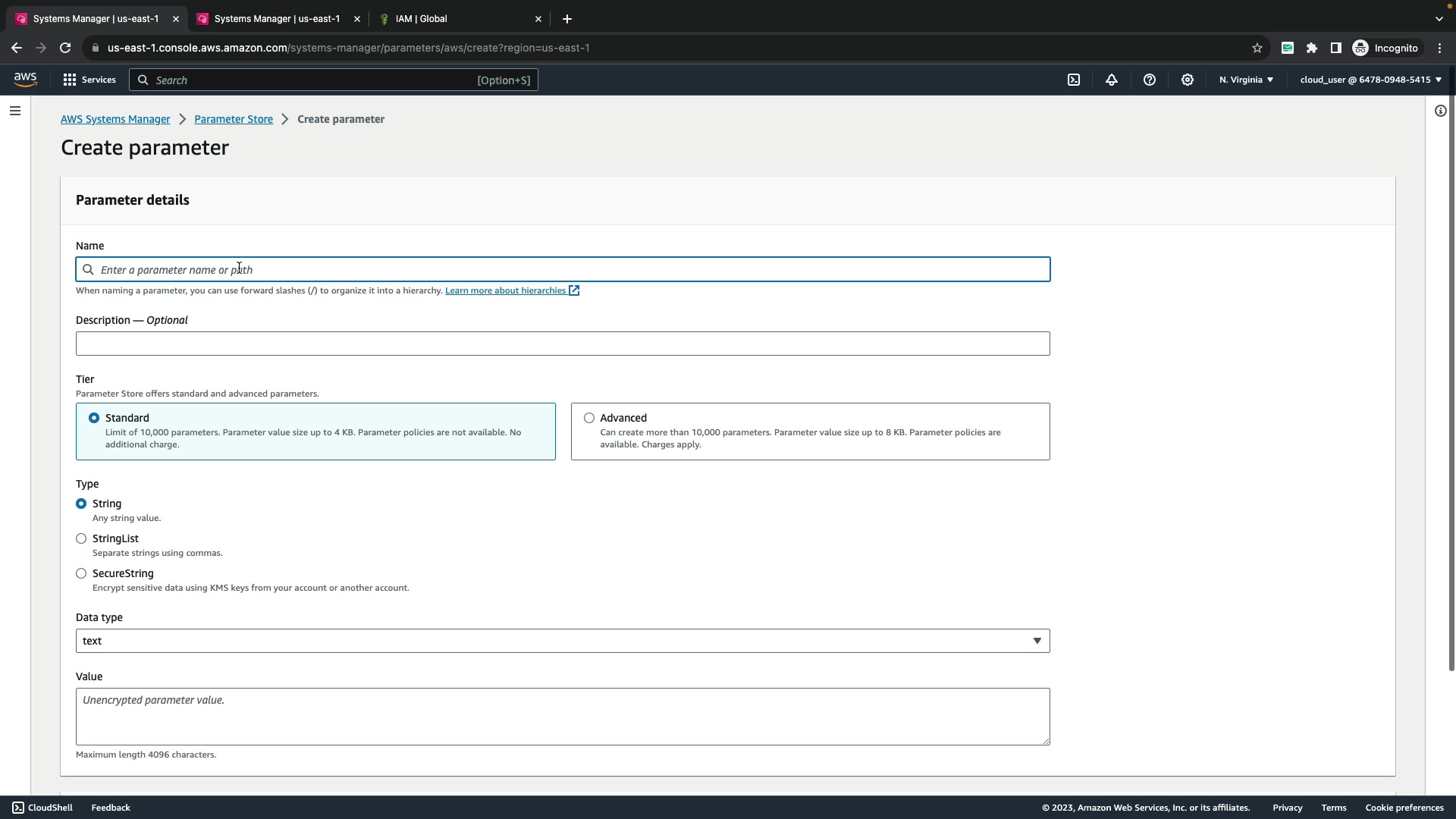
Task: Select the StringList type radio button
Action: 81,538
